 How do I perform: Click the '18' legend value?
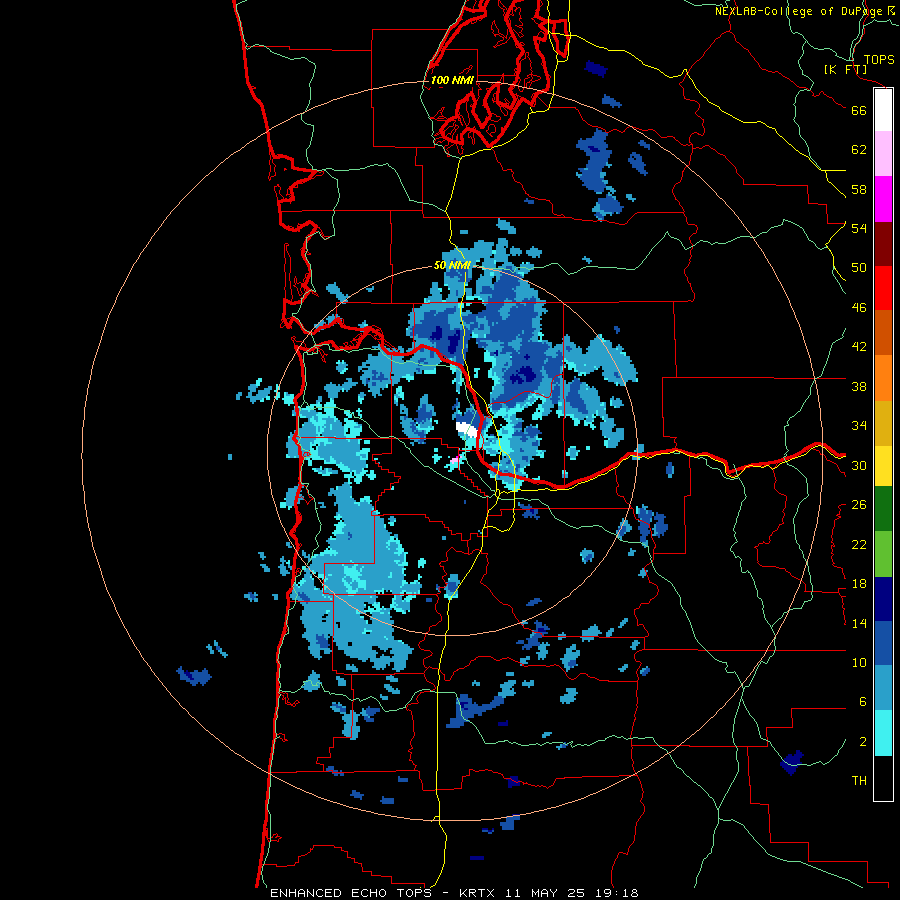(x=859, y=584)
